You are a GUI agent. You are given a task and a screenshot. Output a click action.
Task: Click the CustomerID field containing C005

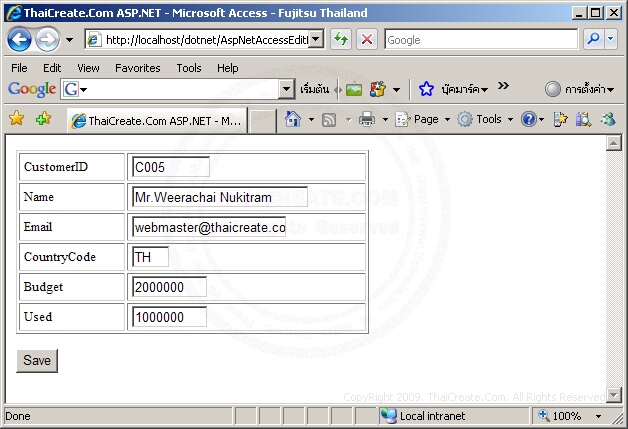tap(171, 167)
